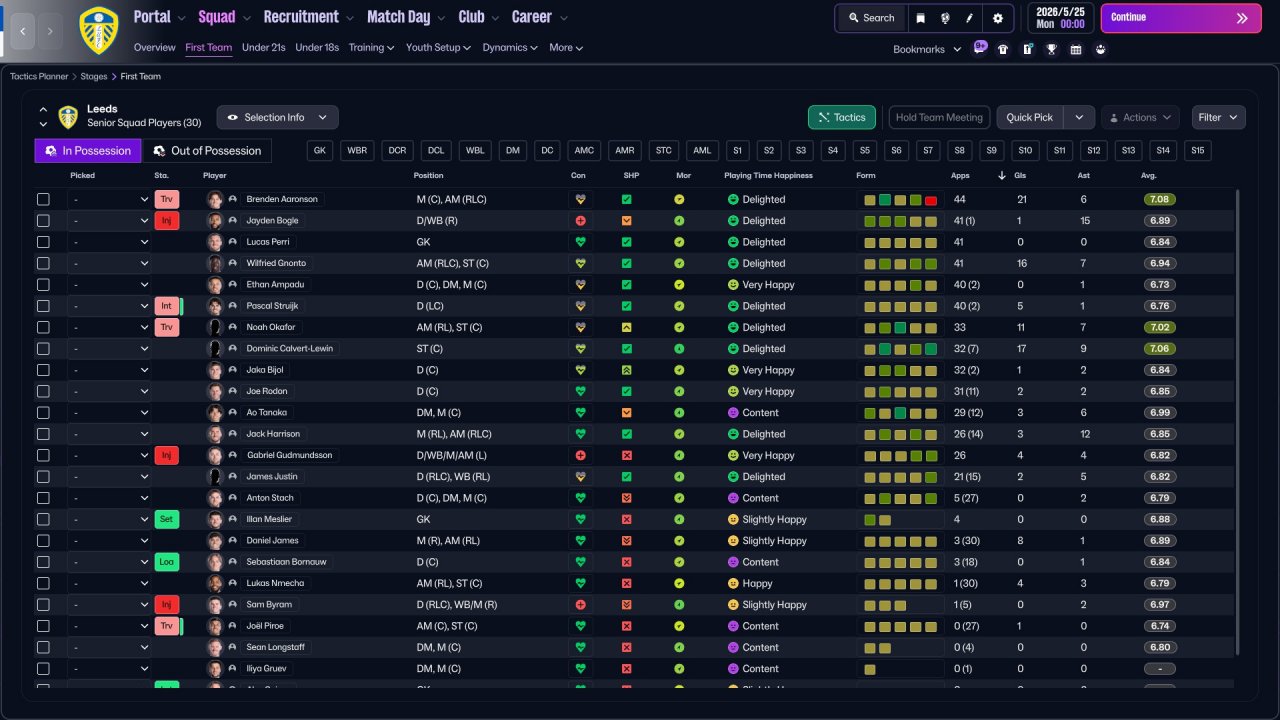Expand the Selection Info dropdown

pyautogui.click(x=277, y=117)
